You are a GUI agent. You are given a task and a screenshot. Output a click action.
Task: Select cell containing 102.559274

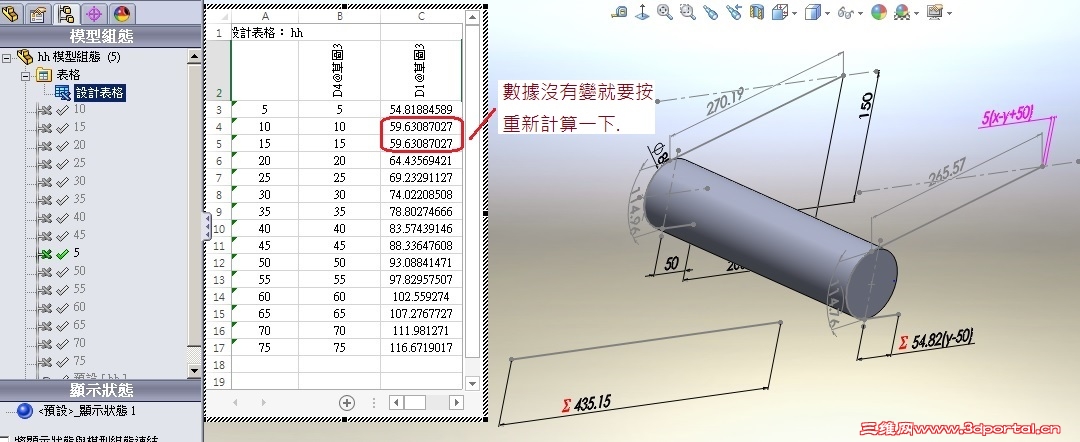point(422,297)
